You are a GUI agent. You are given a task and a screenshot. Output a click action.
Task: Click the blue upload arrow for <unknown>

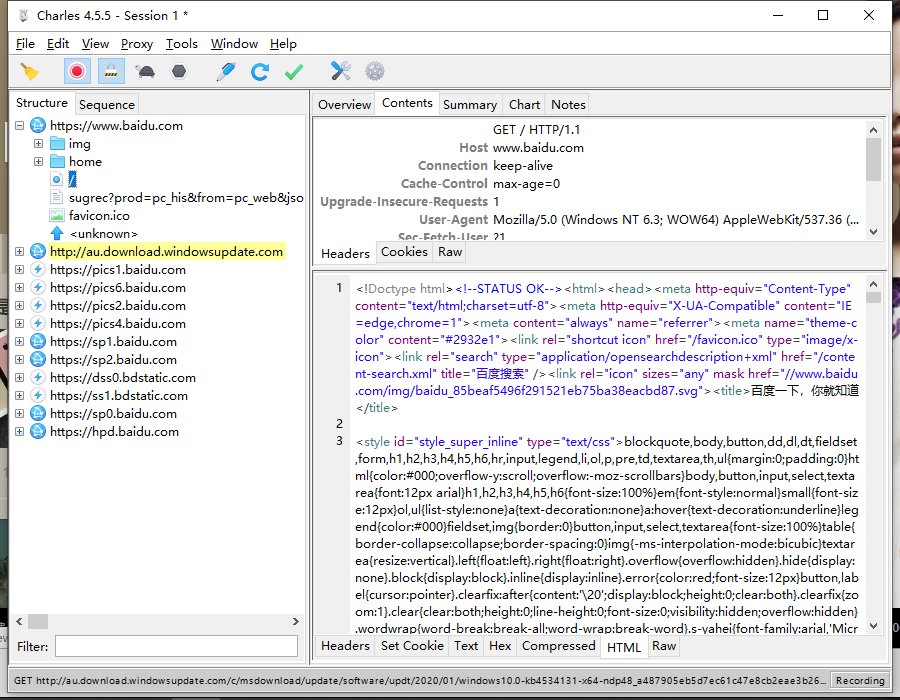[57, 234]
